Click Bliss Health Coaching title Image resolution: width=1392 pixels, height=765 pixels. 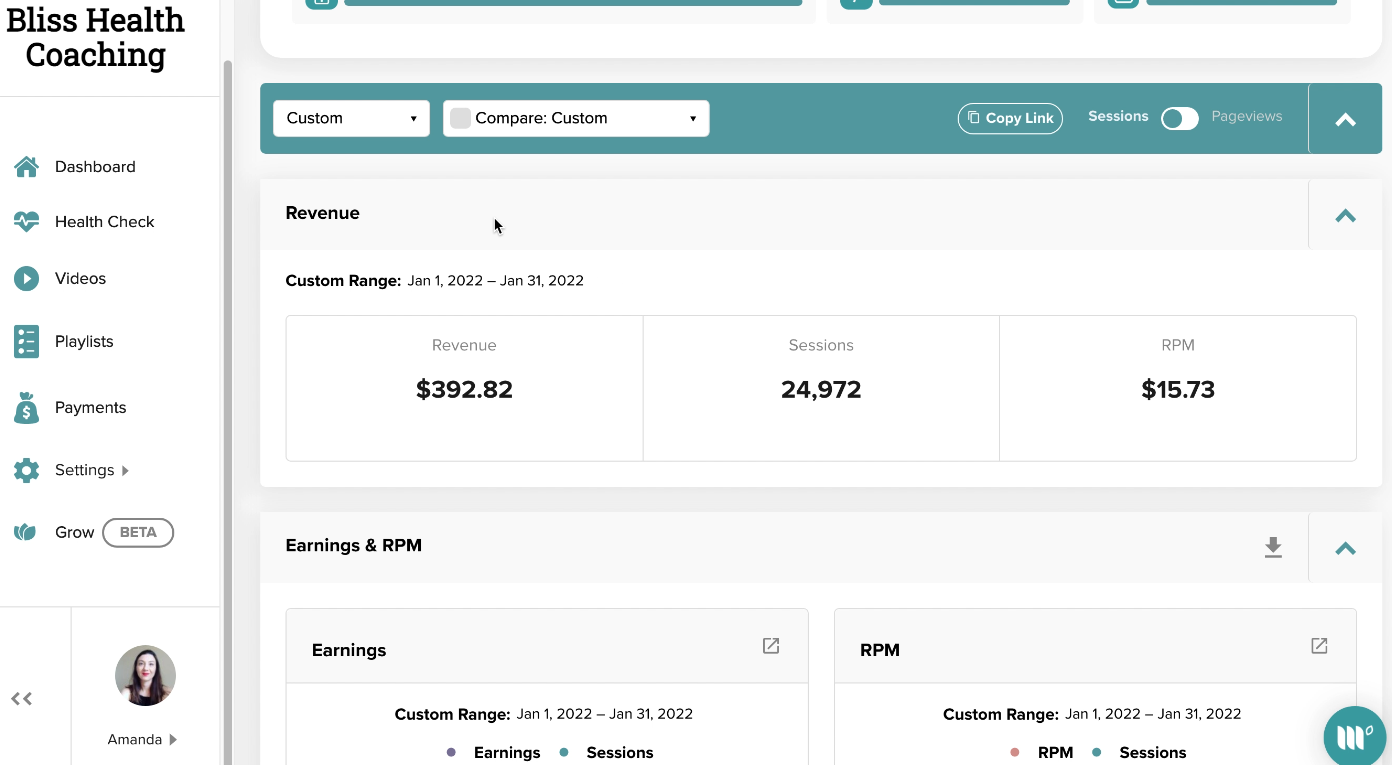[x=96, y=37]
